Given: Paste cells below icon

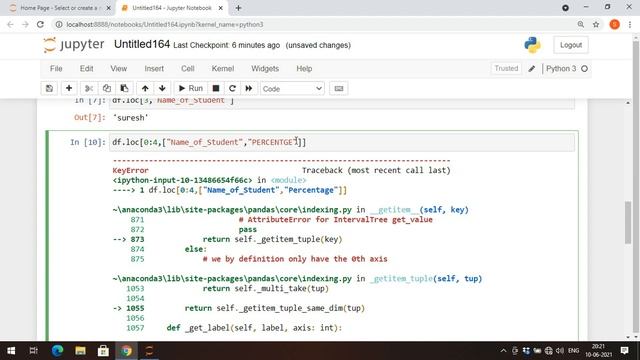Looking at the screenshot, I should (124, 89).
